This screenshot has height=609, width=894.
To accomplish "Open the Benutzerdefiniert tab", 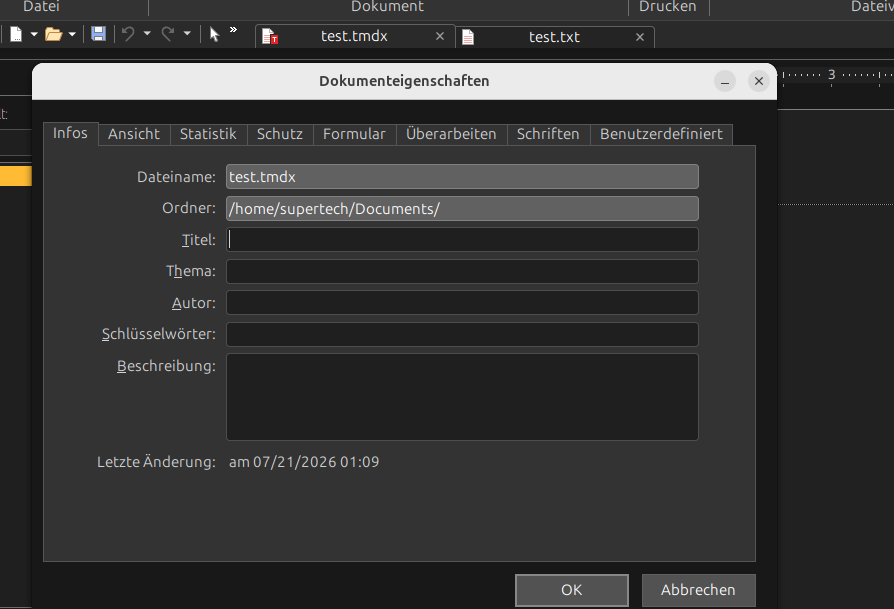I will pos(661,134).
